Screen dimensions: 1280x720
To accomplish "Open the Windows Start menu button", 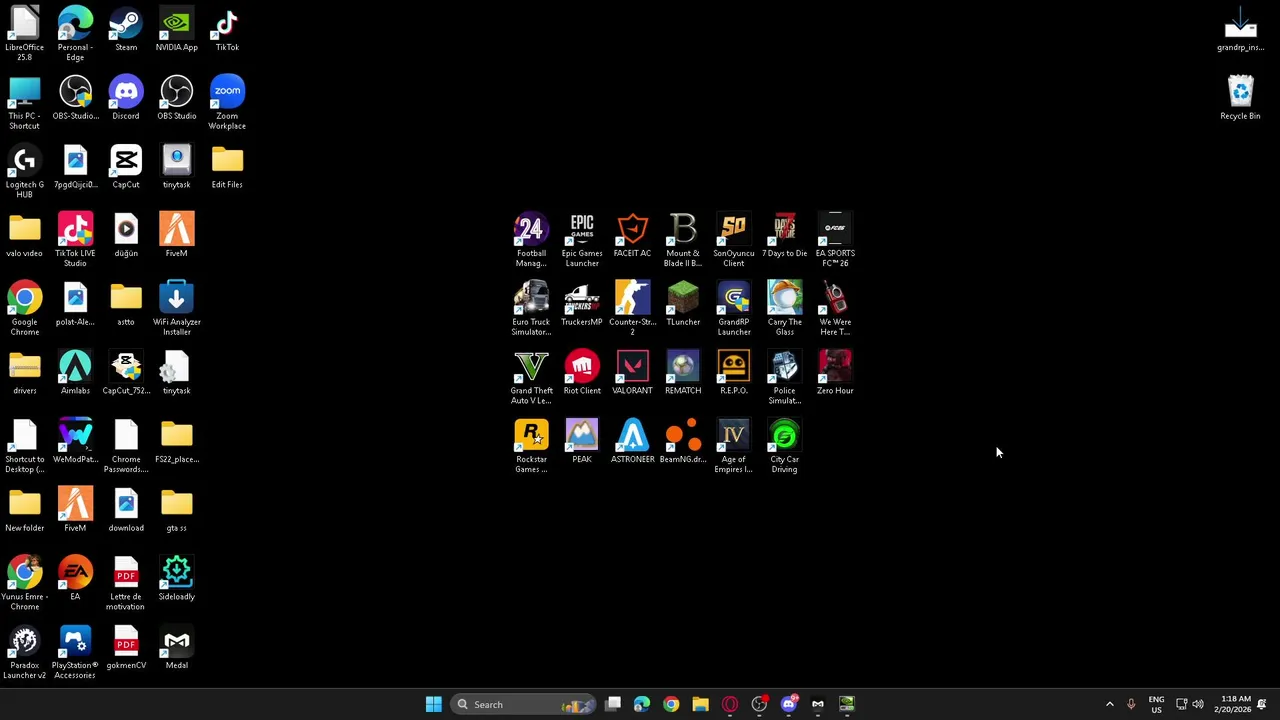I will tap(433, 704).
